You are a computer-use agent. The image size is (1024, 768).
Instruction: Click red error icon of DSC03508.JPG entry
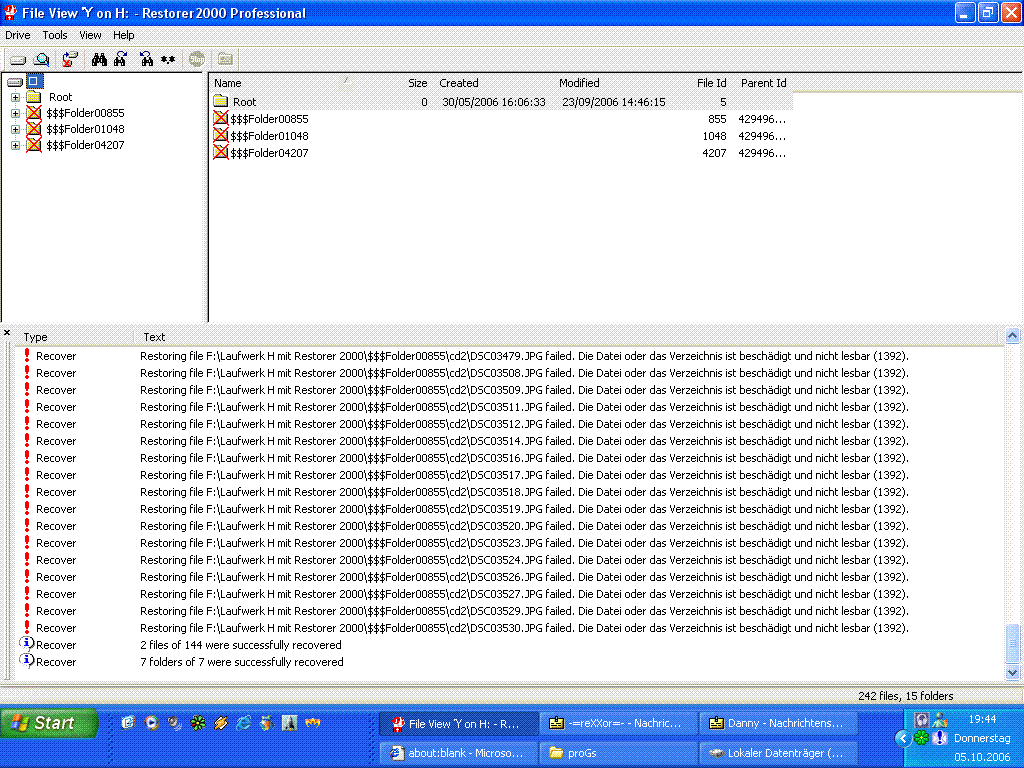(x=27, y=372)
